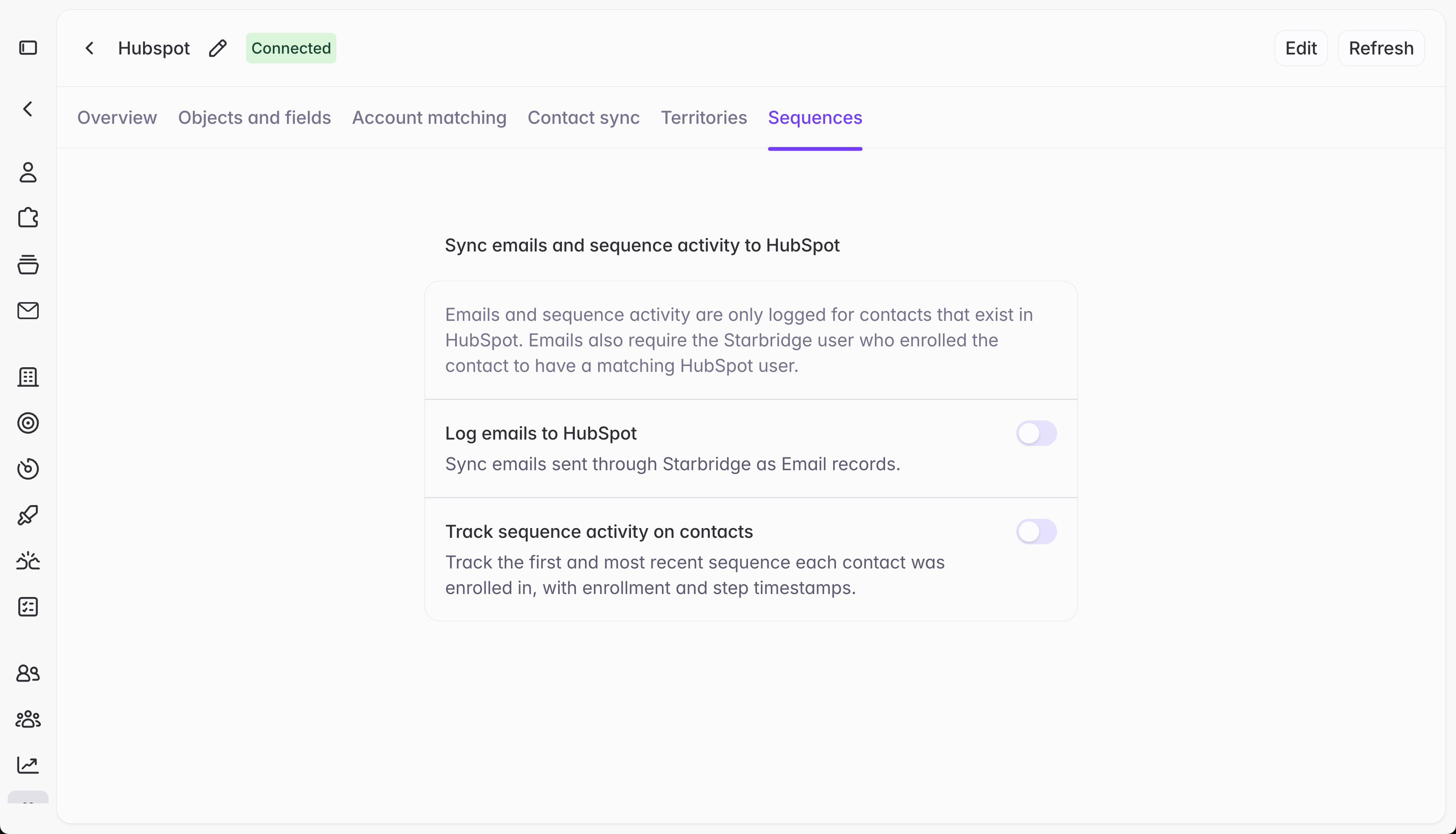
Task: Open the line chart analytics icon
Action: pyautogui.click(x=28, y=765)
